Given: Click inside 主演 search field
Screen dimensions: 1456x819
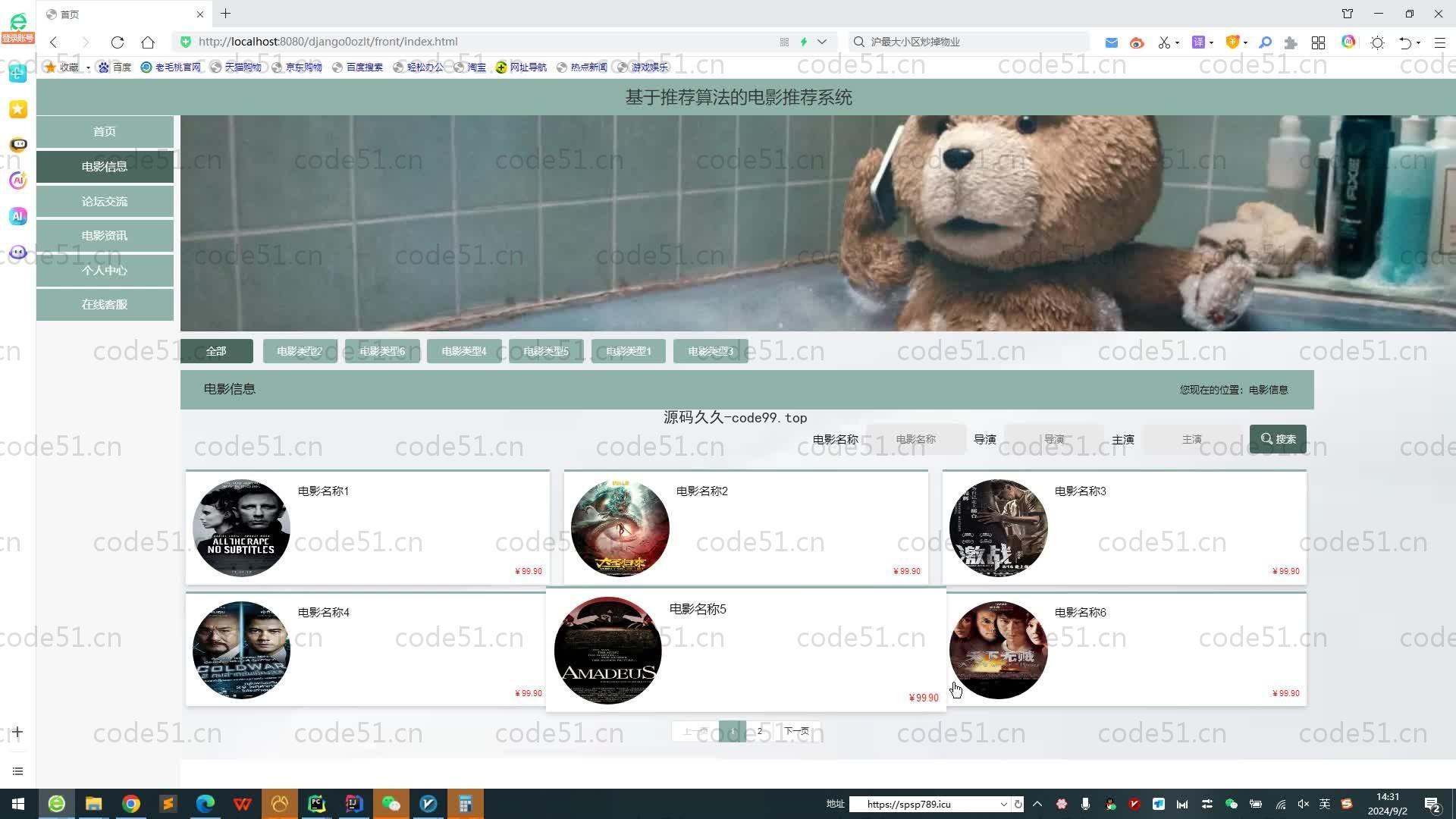Looking at the screenshot, I should click(x=1192, y=439).
